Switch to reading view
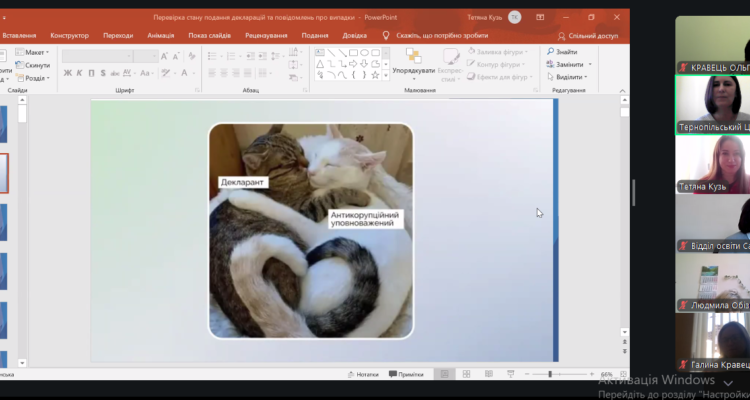Screen dimensions: 750x400 click(487, 374)
